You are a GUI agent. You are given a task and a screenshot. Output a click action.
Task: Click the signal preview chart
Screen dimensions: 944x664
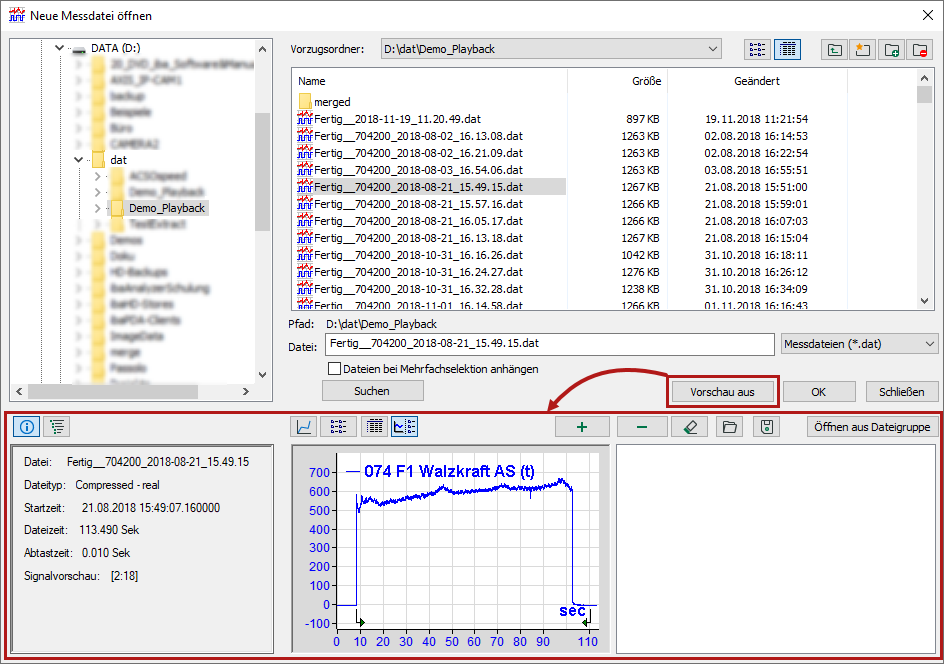451,548
